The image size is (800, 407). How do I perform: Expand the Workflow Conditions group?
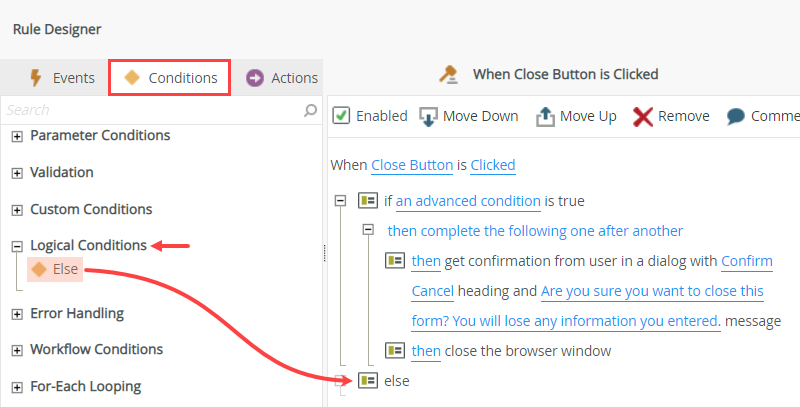click(x=17, y=350)
